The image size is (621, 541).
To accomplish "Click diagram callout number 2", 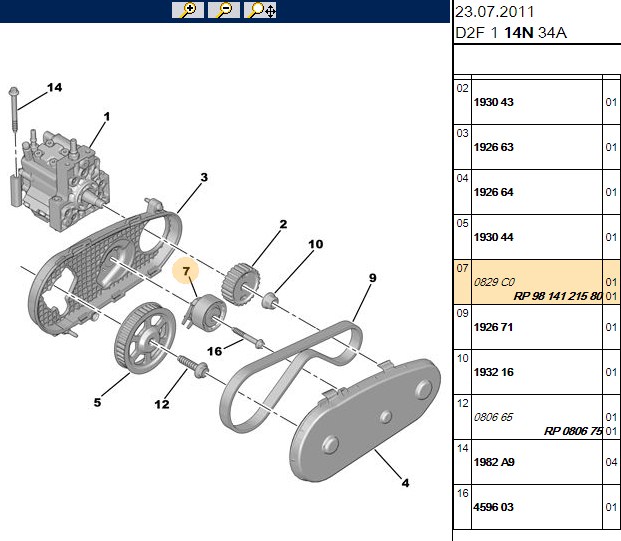I will [283, 224].
